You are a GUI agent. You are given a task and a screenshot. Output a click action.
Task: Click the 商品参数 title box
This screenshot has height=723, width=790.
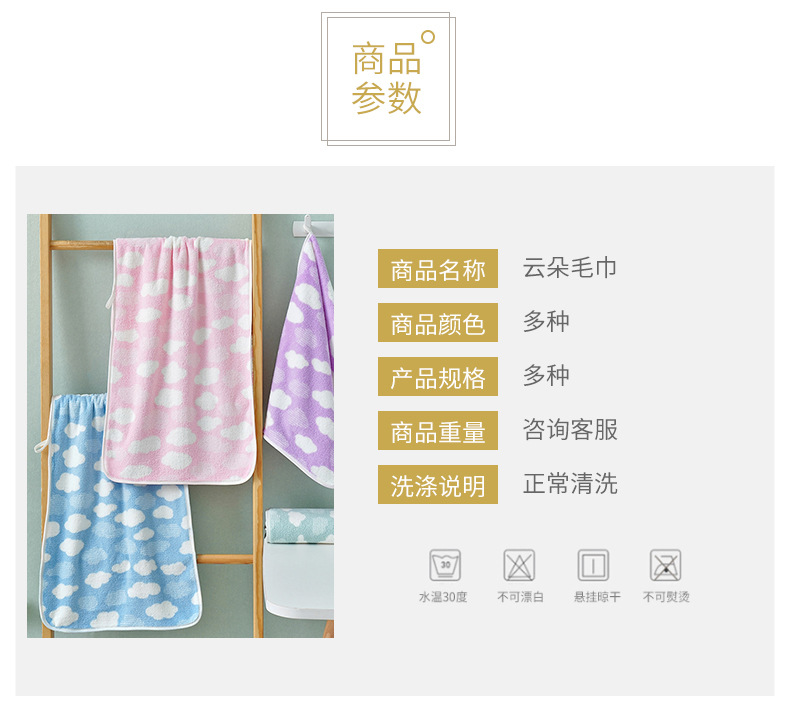coord(388,79)
